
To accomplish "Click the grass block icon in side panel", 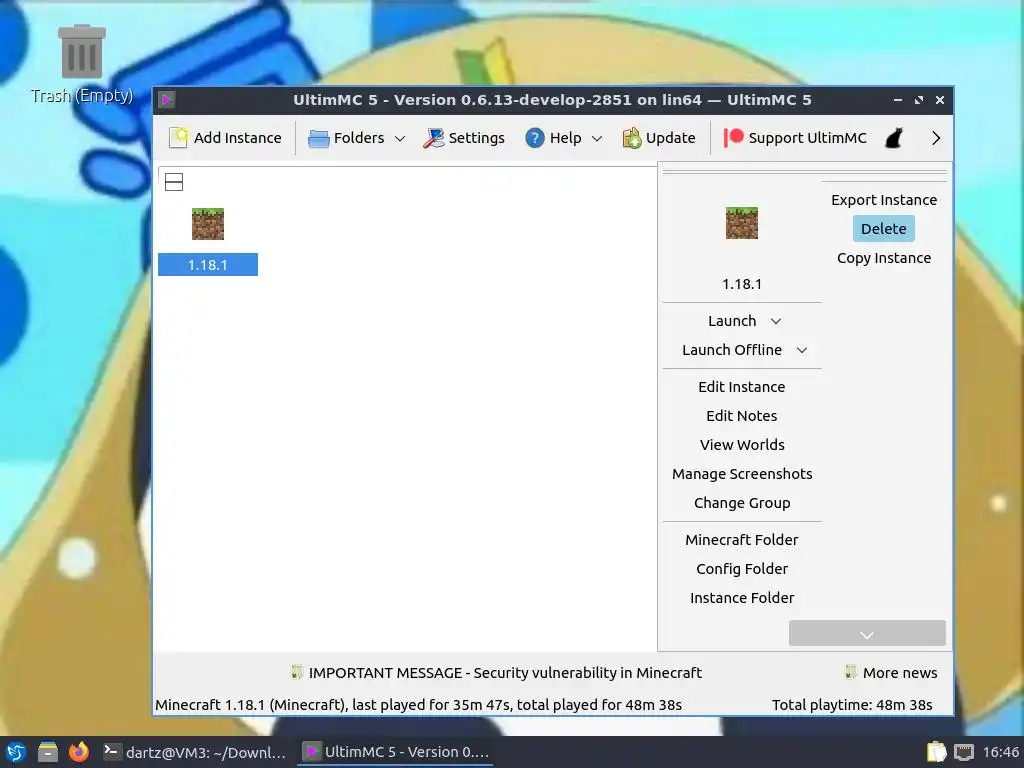I will pos(742,223).
